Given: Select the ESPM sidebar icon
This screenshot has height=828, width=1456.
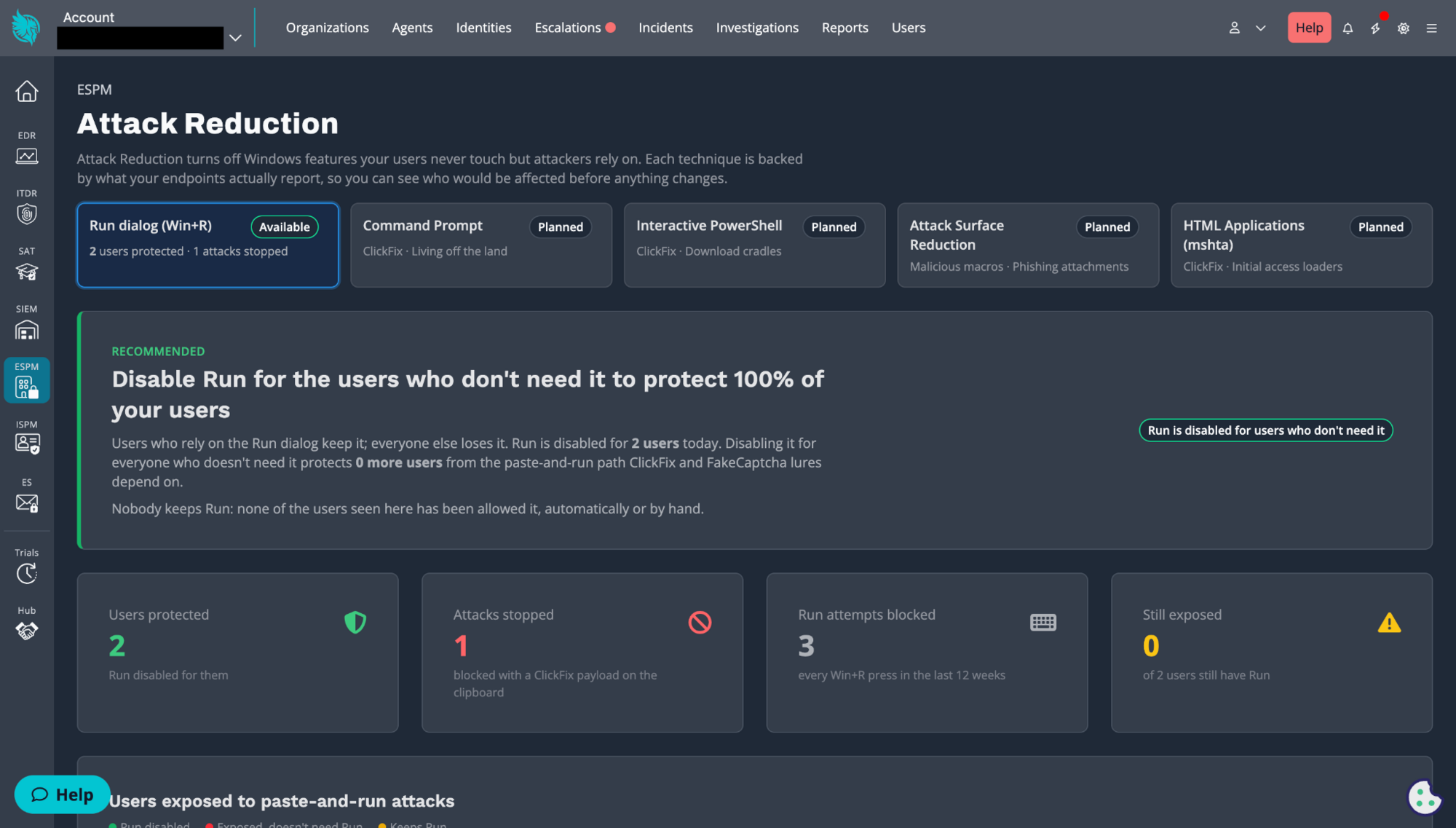Looking at the screenshot, I should pyautogui.click(x=27, y=379).
